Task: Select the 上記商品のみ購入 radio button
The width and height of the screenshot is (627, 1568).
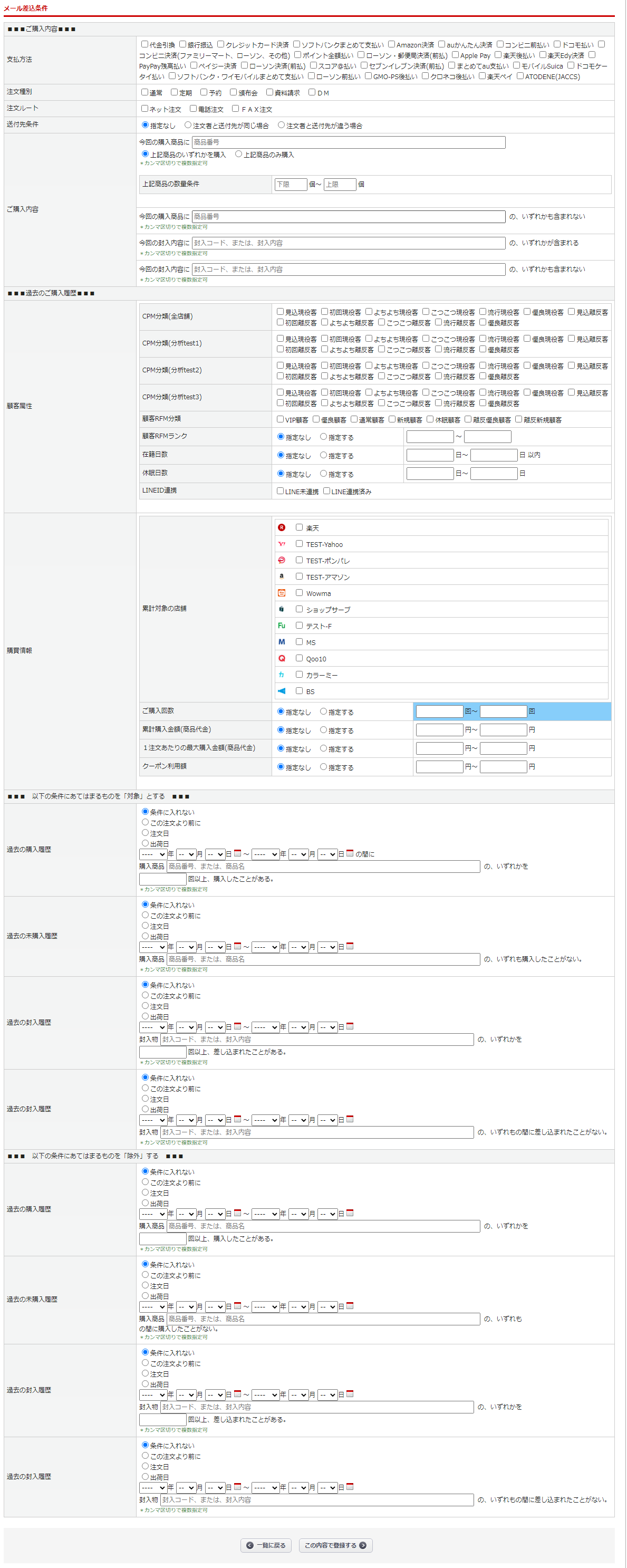Action: tap(239, 154)
